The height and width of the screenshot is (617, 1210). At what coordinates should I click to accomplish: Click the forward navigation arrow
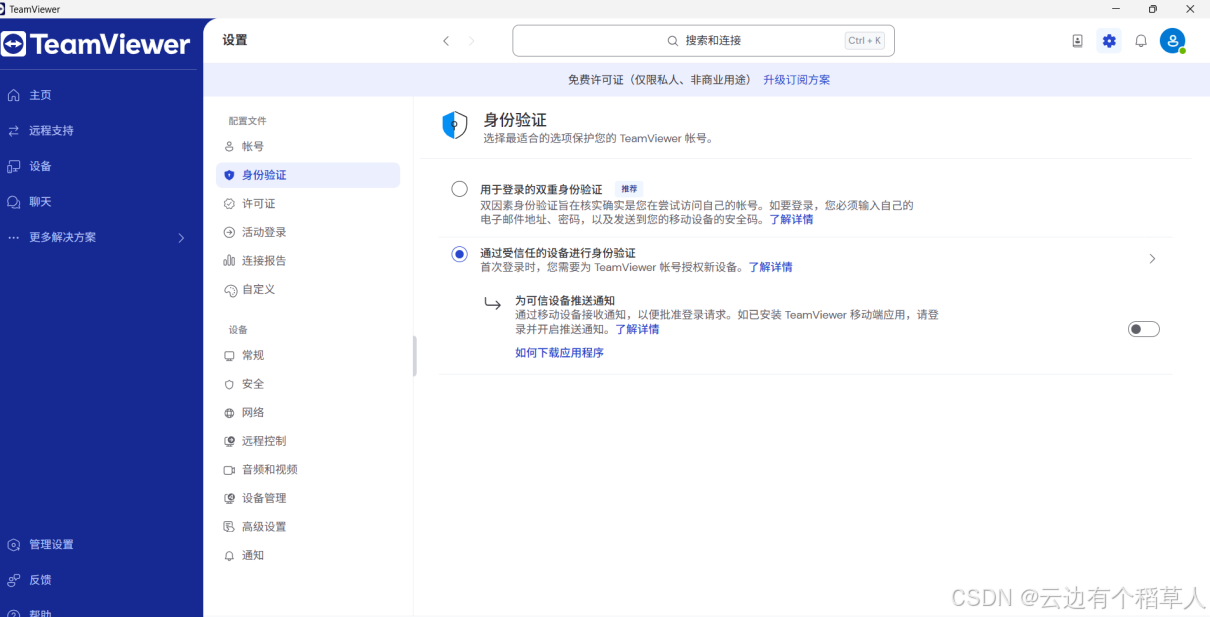(x=472, y=41)
